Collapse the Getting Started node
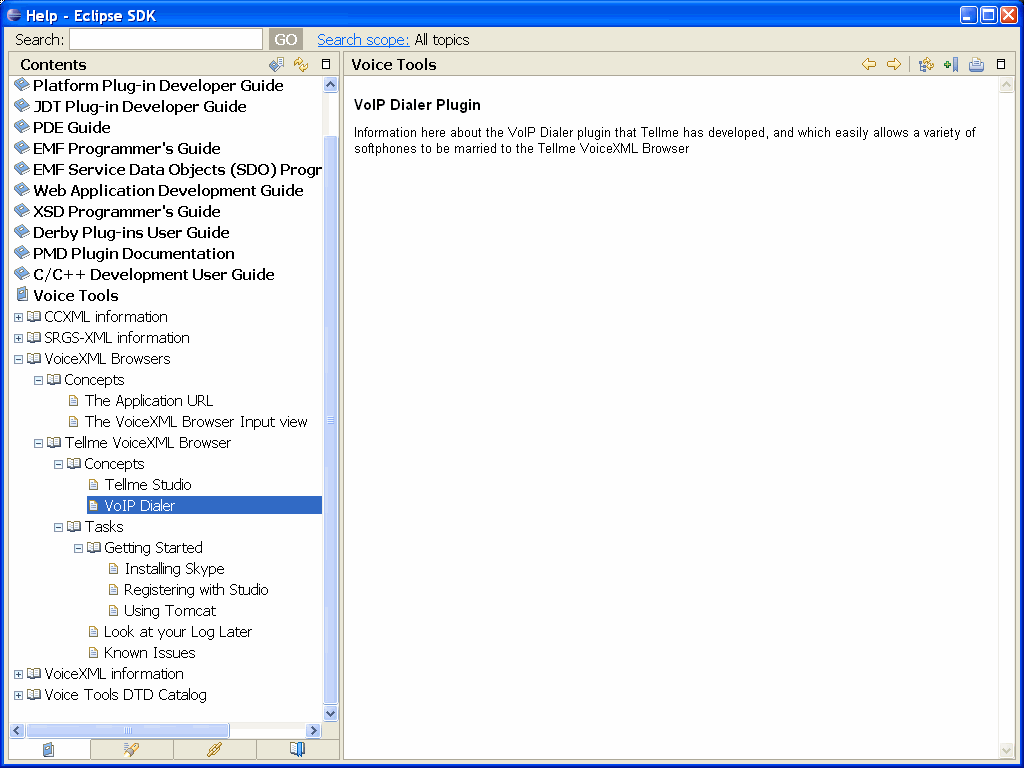This screenshot has width=1024, height=768. 78,548
